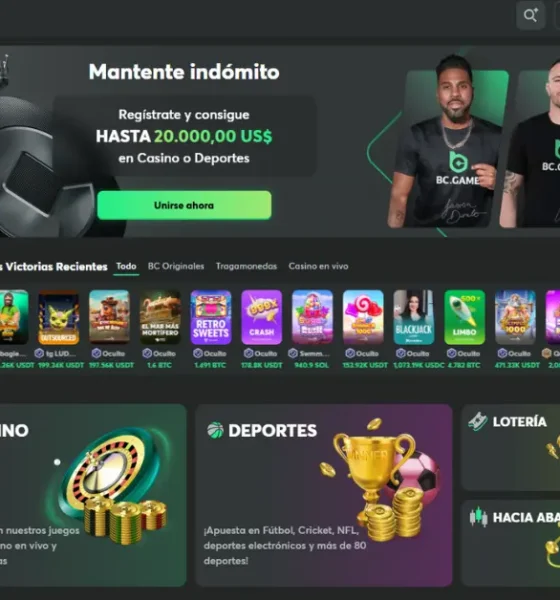Switch to BC Originales tab
Screen dimensions: 560x600
click(x=176, y=266)
